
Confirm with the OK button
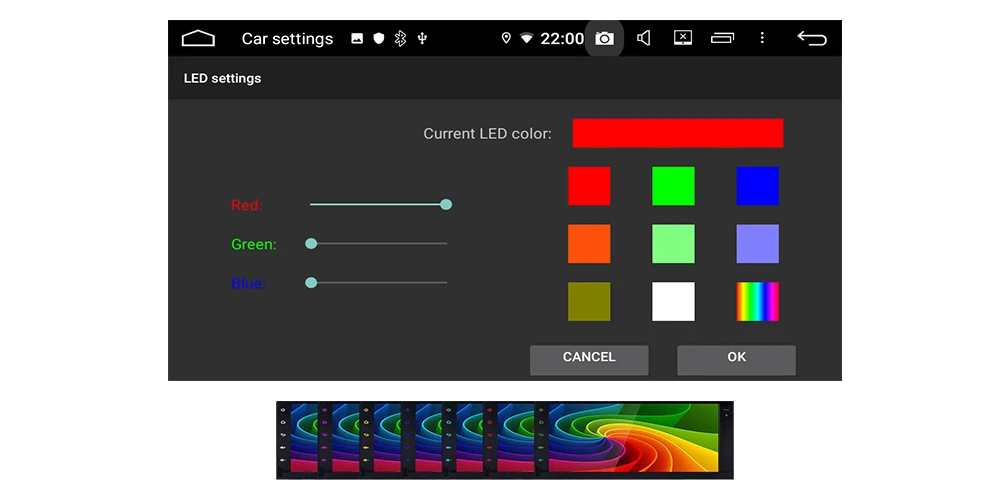click(x=737, y=360)
